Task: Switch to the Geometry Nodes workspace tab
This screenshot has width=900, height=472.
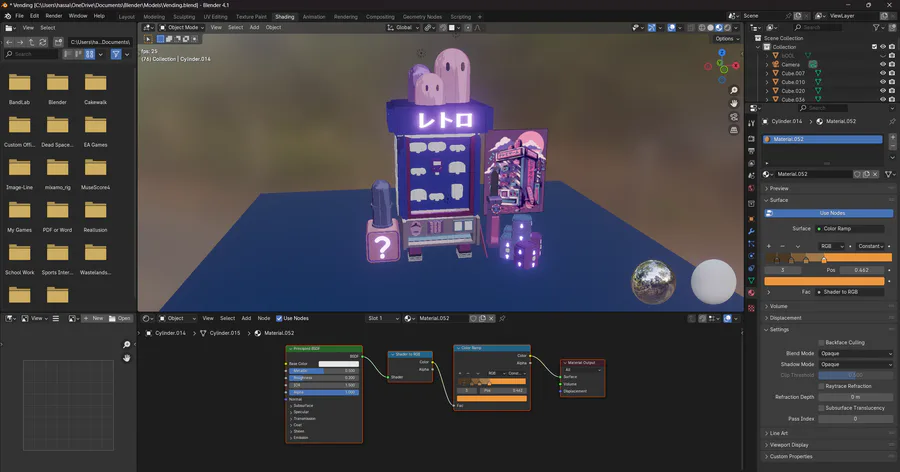Action: 422,17
